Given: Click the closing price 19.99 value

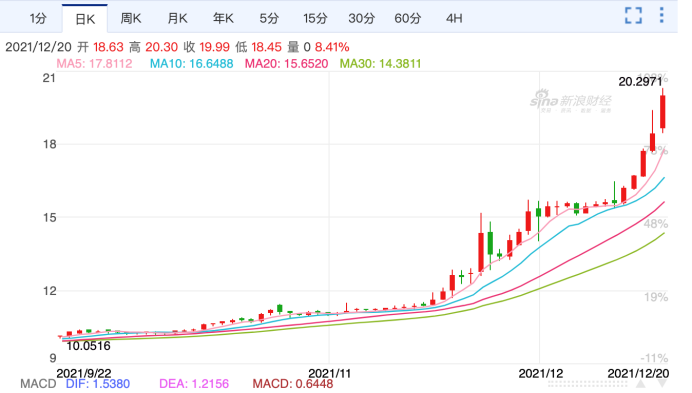Looking at the screenshot, I should (x=214, y=47).
